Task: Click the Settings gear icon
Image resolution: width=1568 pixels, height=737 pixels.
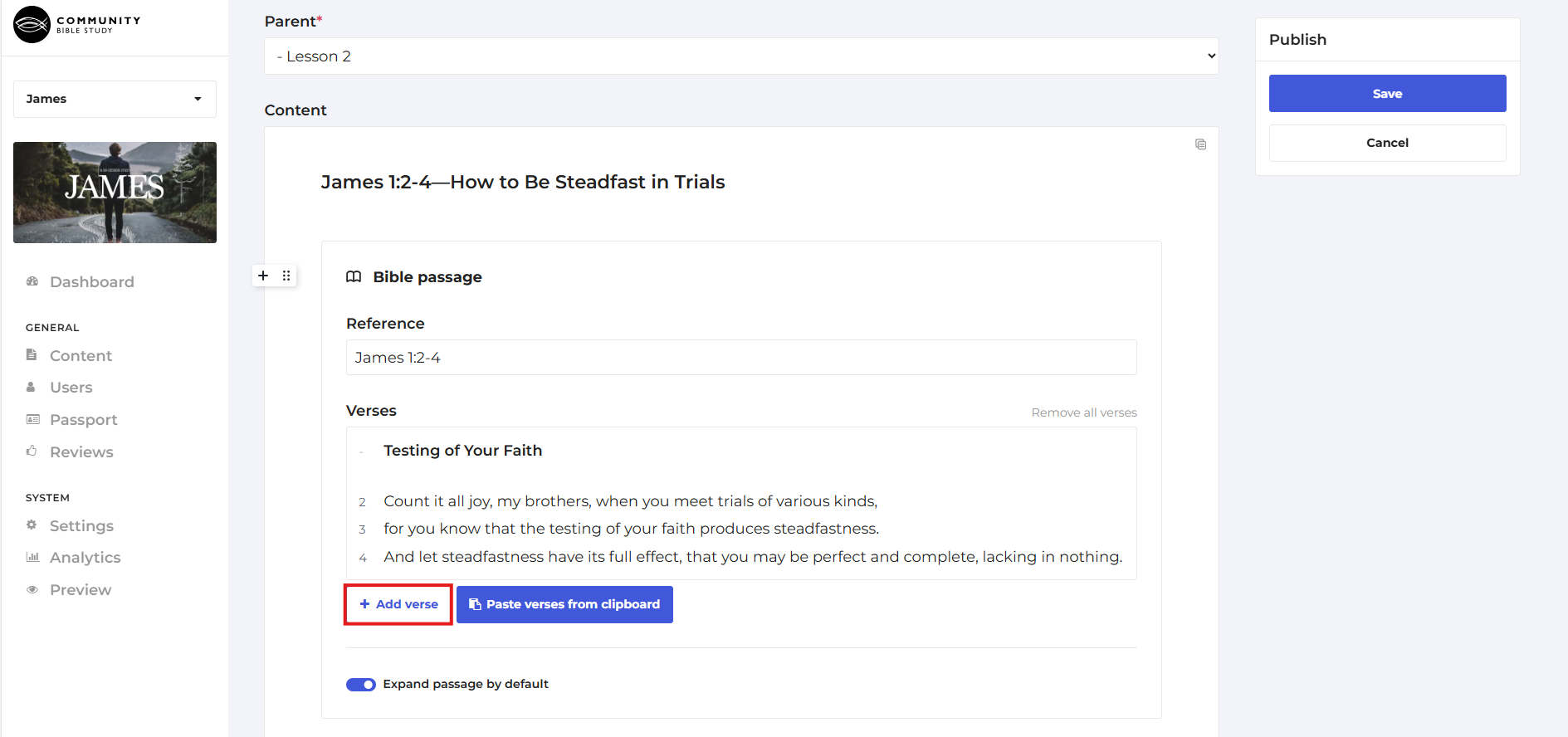Action: tap(32, 525)
